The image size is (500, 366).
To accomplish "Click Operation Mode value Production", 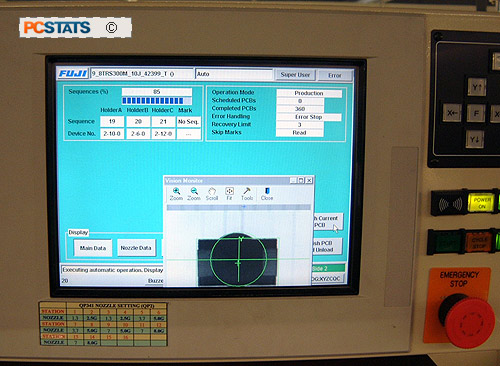I will [309, 93].
